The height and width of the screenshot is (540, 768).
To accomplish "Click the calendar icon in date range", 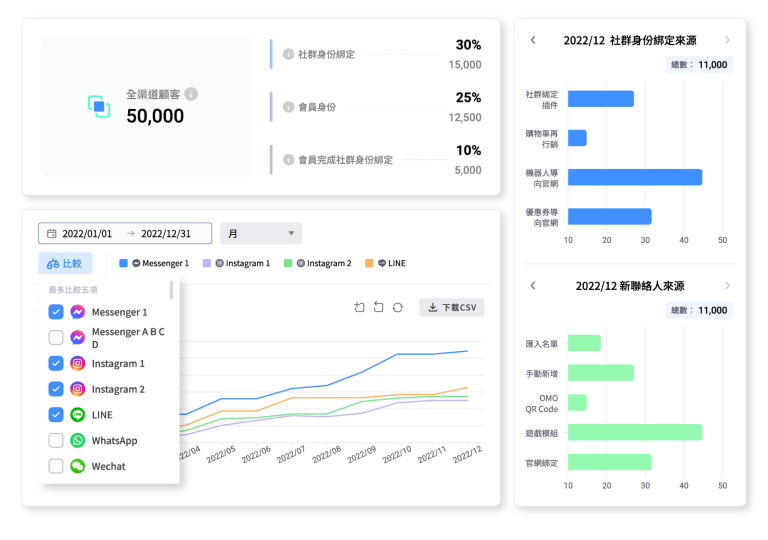I will click(51, 234).
